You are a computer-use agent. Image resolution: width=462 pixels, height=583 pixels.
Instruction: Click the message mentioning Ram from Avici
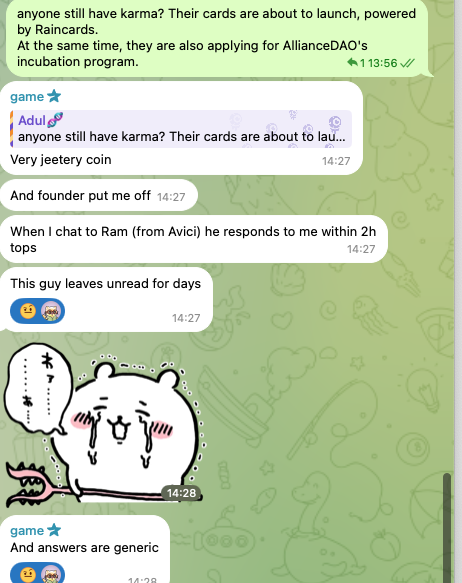194,239
